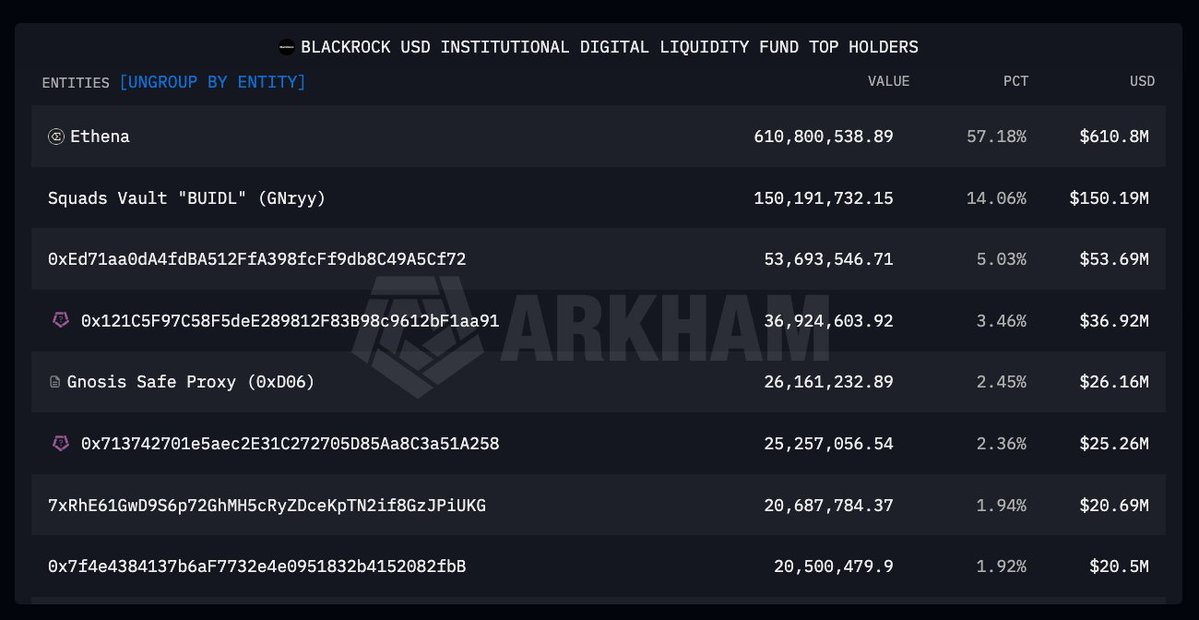The width and height of the screenshot is (1199, 620).
Task: Click the purple icon beside address 0x121C5F97
Action: click(60, 320)
